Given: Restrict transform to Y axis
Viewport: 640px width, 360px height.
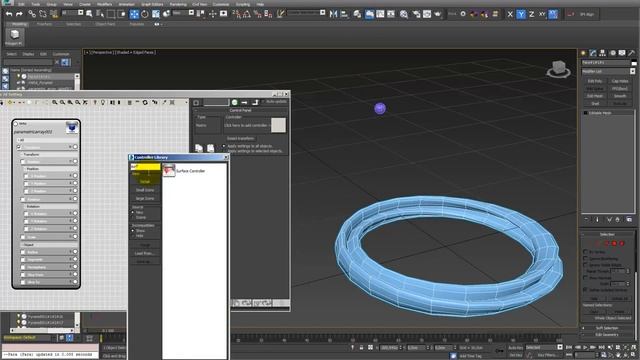Looking at the screenshot, I should coord(521,14).
